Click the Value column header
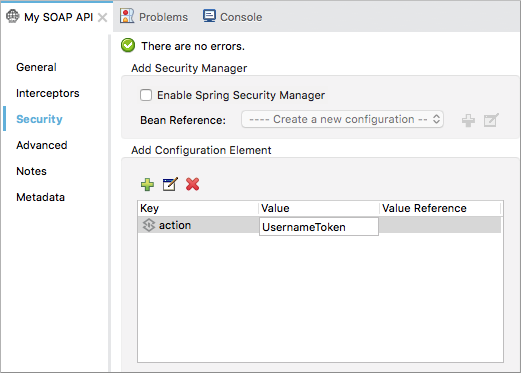The width and height of the screenshot is (521, 373). point(319,208)
